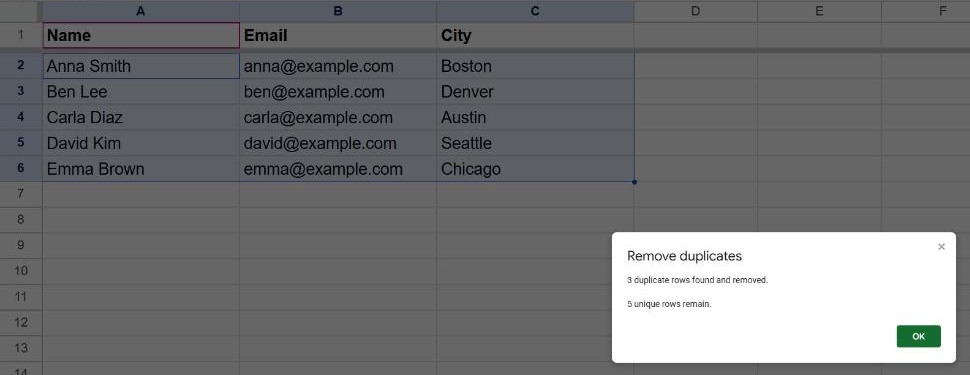
Task: Select the emma@example.com cell
Action: click(338, 169)
